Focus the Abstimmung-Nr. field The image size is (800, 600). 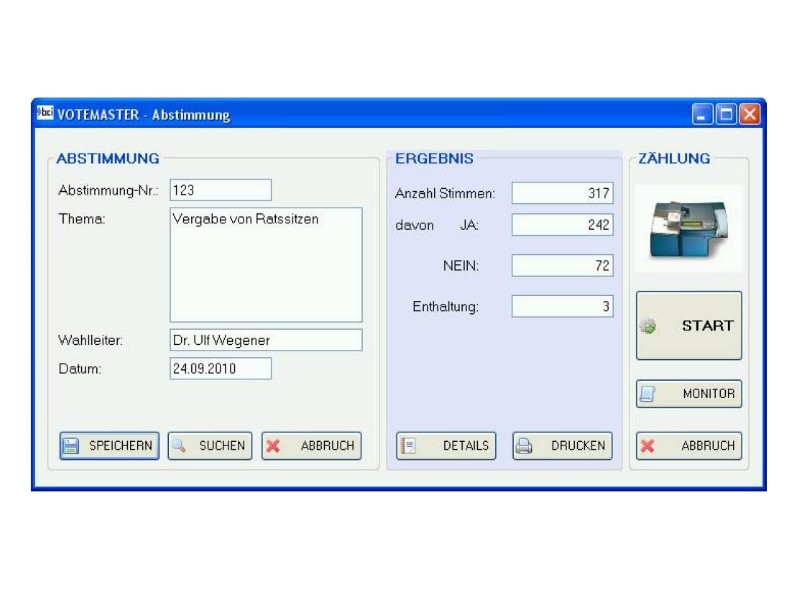221,190
